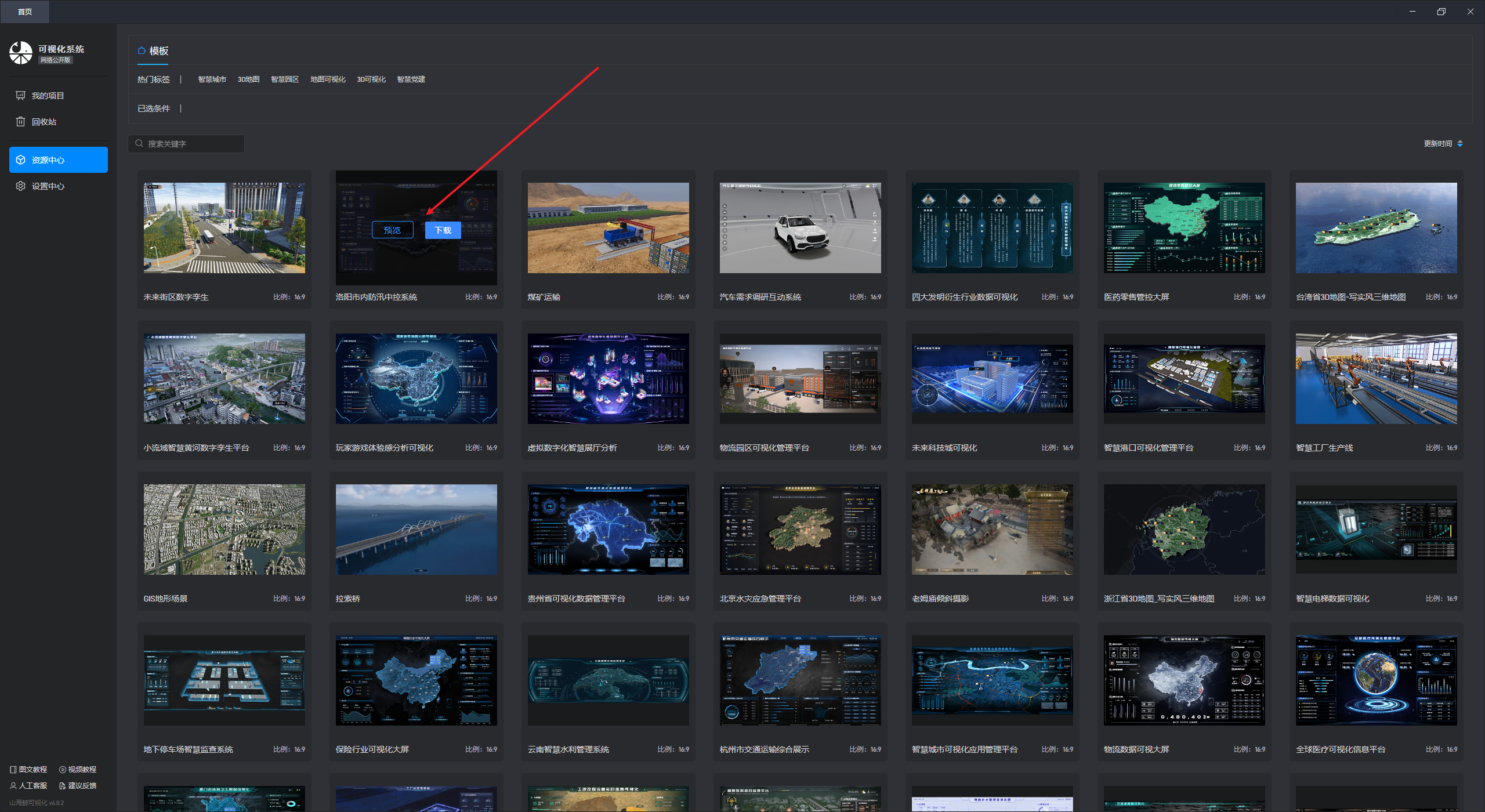This screenshot has height=812, width=1485.
Task: Click the 我的项目 sidebar icon
Action: coord(20,96)
